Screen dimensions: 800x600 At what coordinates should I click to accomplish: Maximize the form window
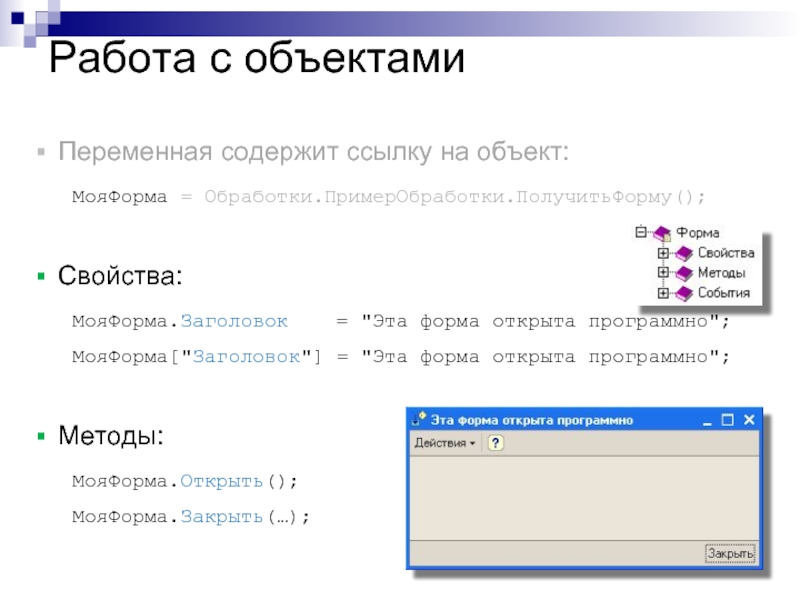tap(728, 420)
